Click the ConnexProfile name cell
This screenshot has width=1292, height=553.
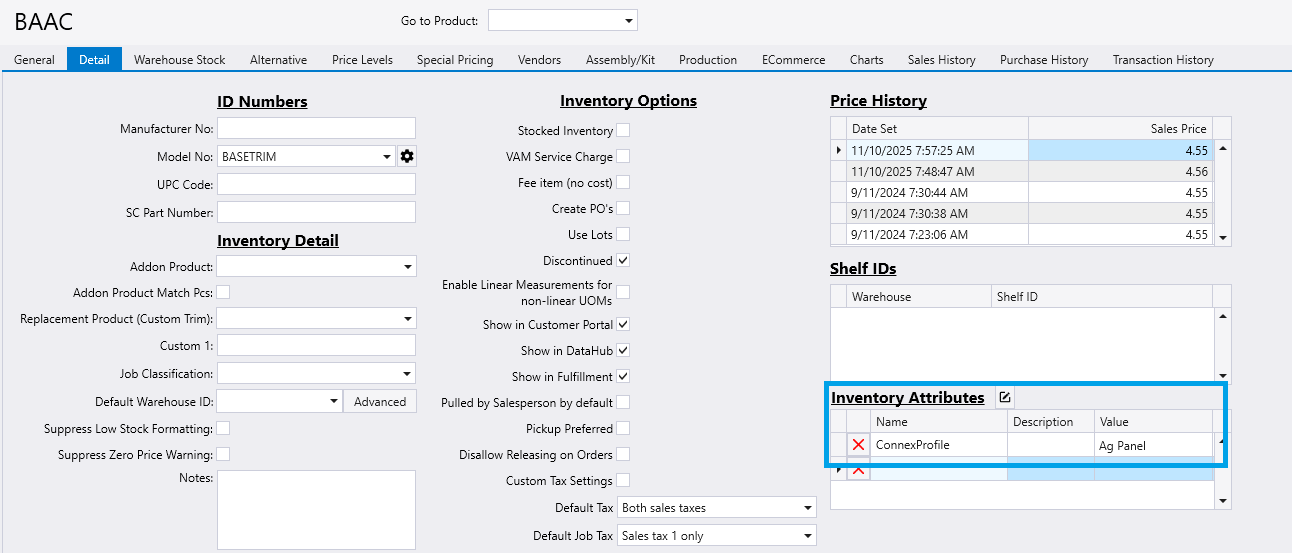click(939, 445)
